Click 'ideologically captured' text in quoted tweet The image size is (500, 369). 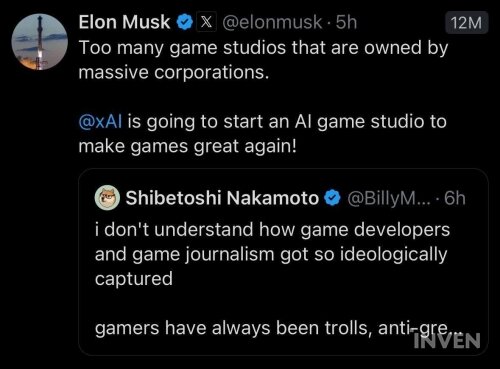(271, 267)
